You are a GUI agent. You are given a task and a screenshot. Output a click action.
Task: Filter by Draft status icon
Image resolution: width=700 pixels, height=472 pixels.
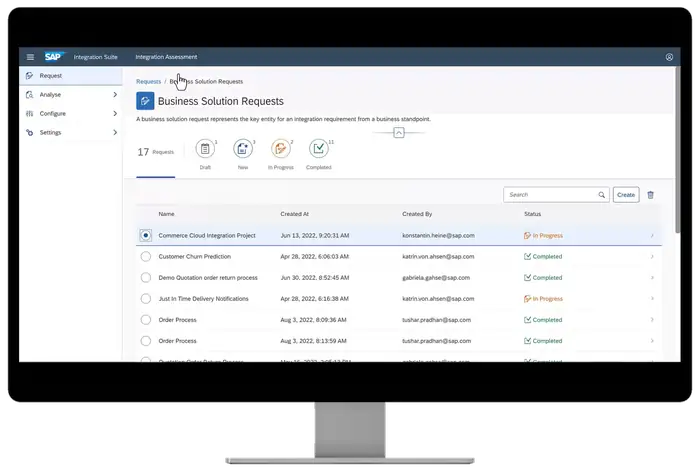click(x=205, y=149)
